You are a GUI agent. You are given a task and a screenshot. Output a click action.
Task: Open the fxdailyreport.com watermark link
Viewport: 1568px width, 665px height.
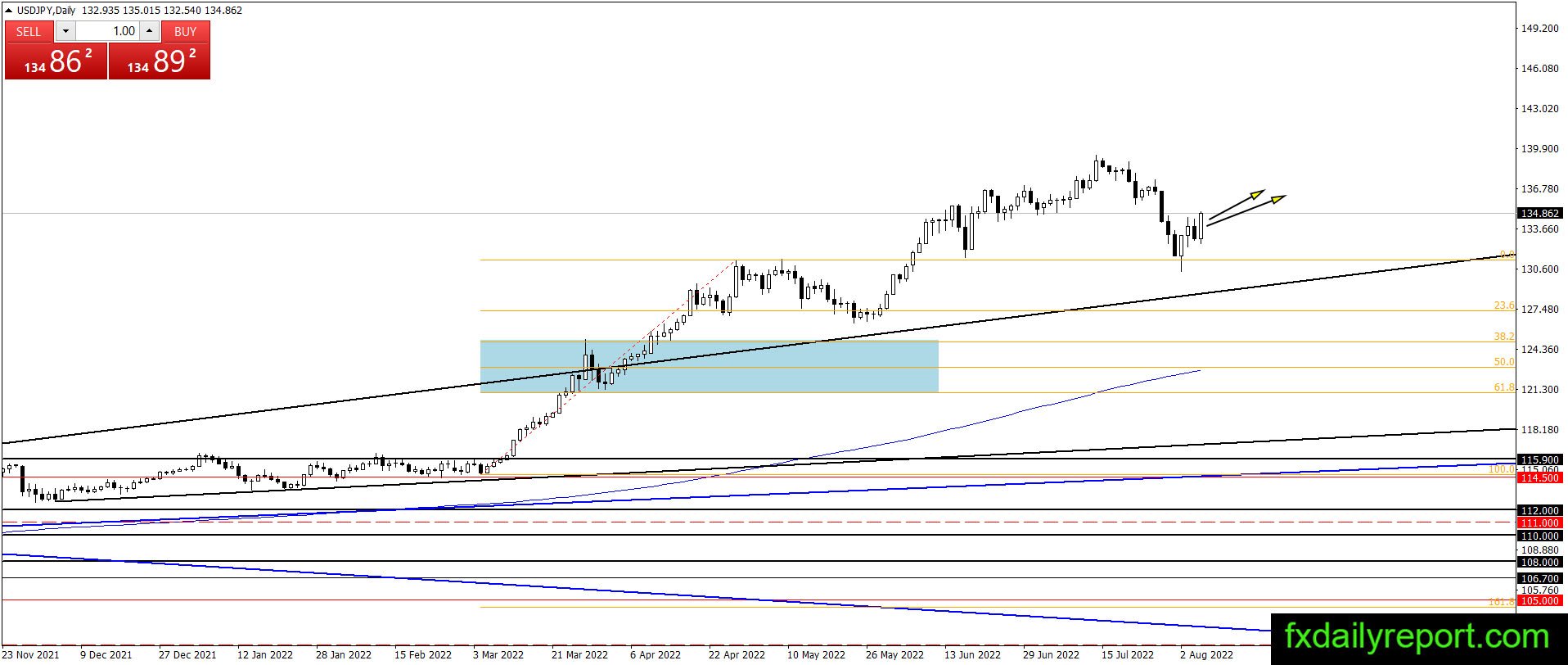pos(1417,636)
